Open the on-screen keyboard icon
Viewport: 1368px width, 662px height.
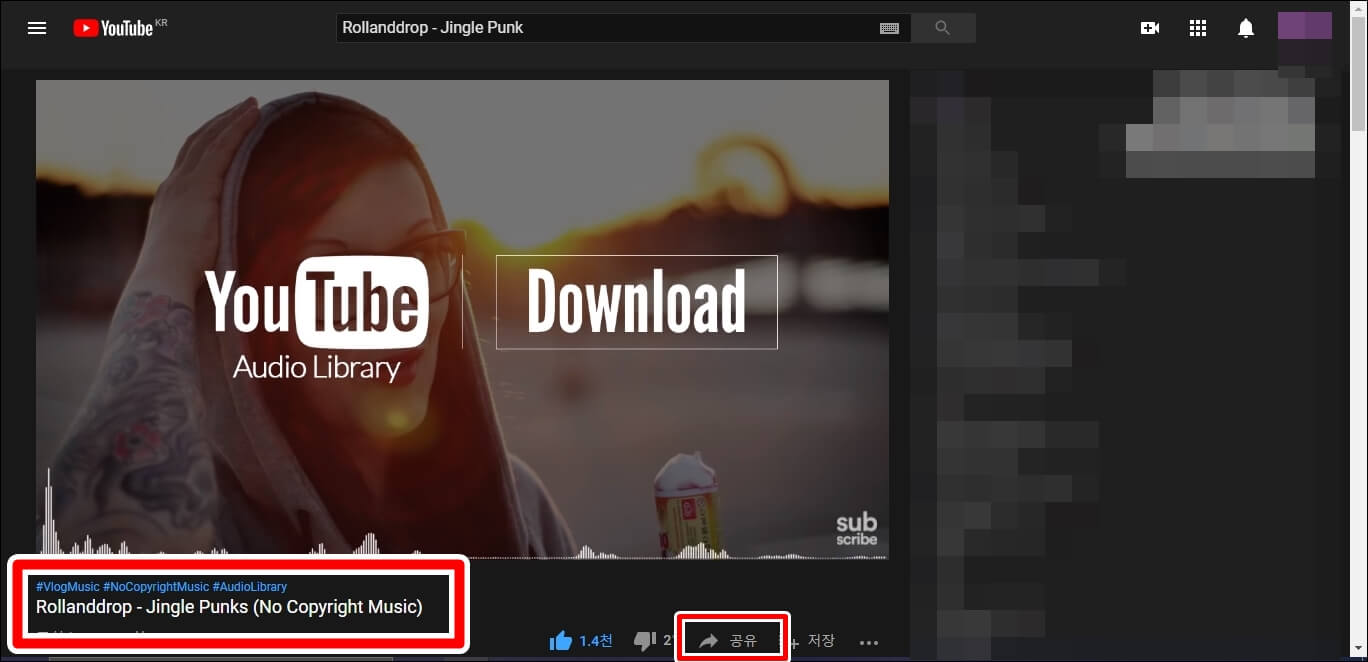tap(889, 29)
